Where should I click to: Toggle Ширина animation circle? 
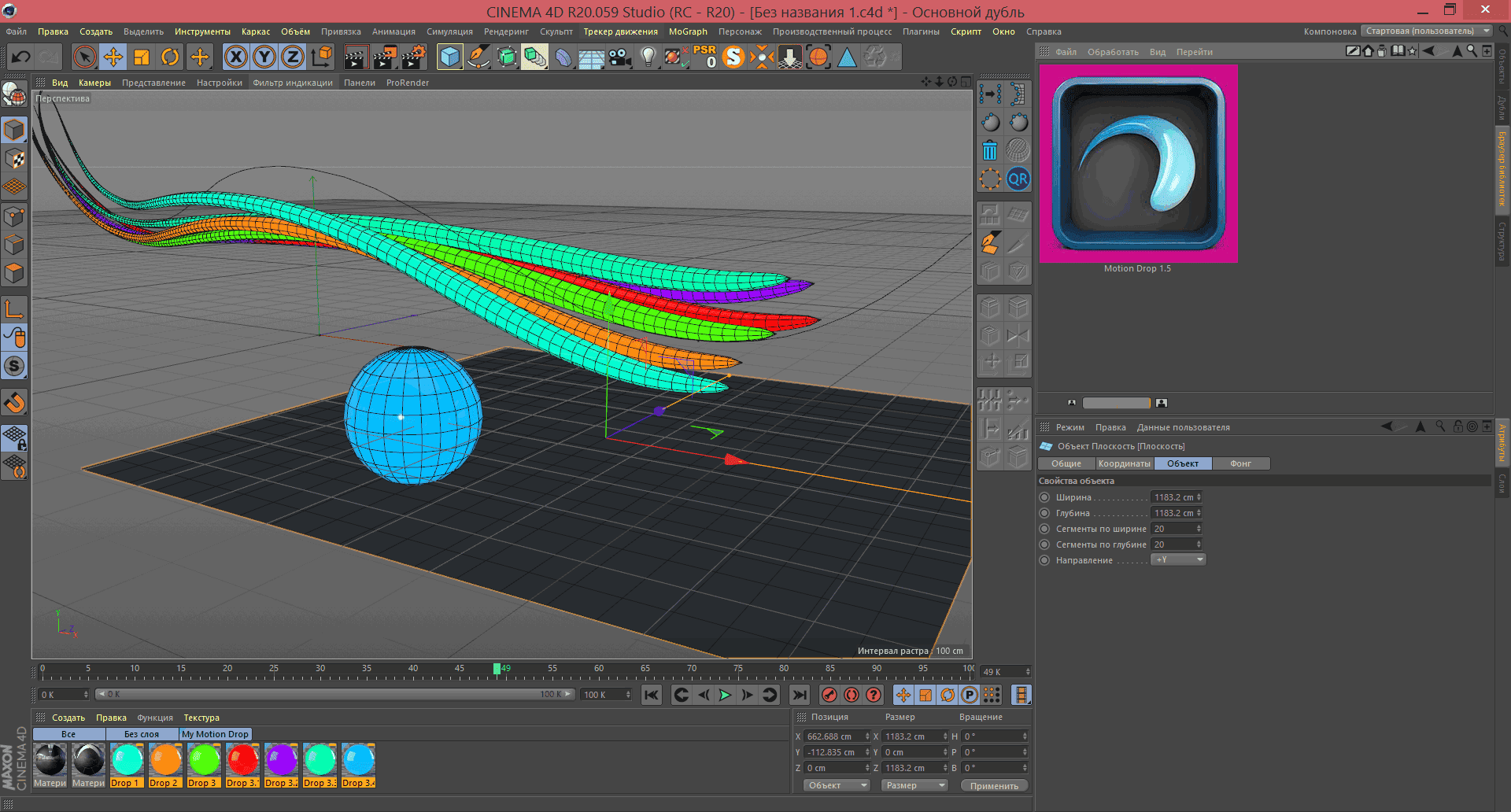coord(1044,497)
